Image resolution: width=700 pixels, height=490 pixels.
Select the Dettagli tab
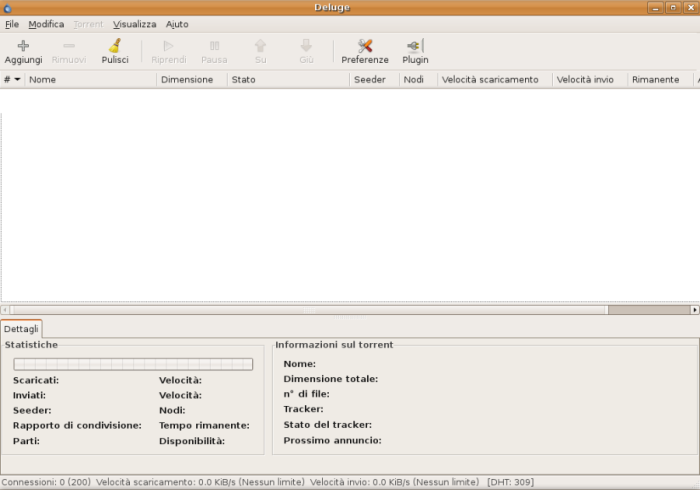coord(21,328)
